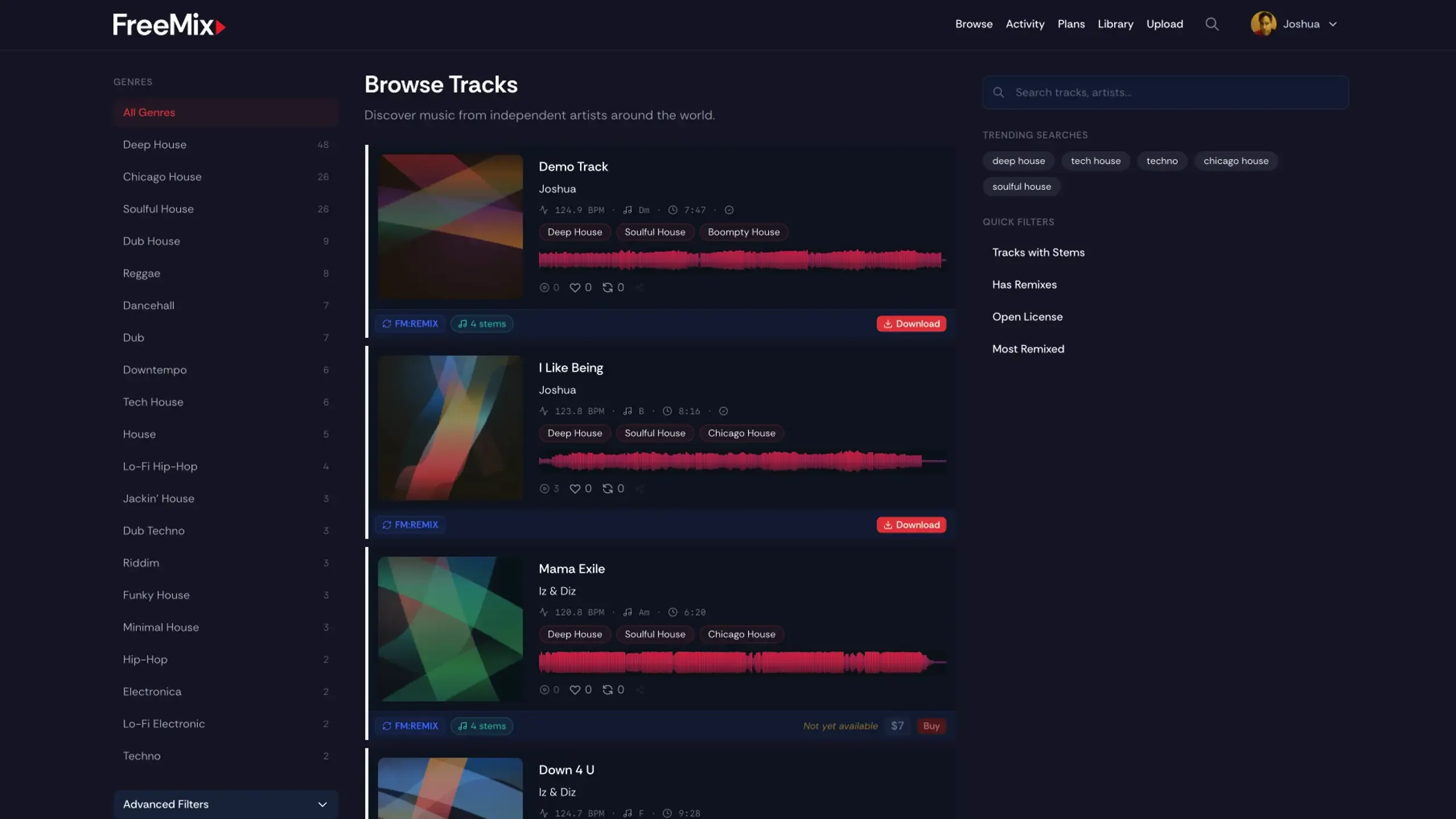Toggle Has Remixes quick filter
Screen dimensions: 1456x819
coord(1024,284)
